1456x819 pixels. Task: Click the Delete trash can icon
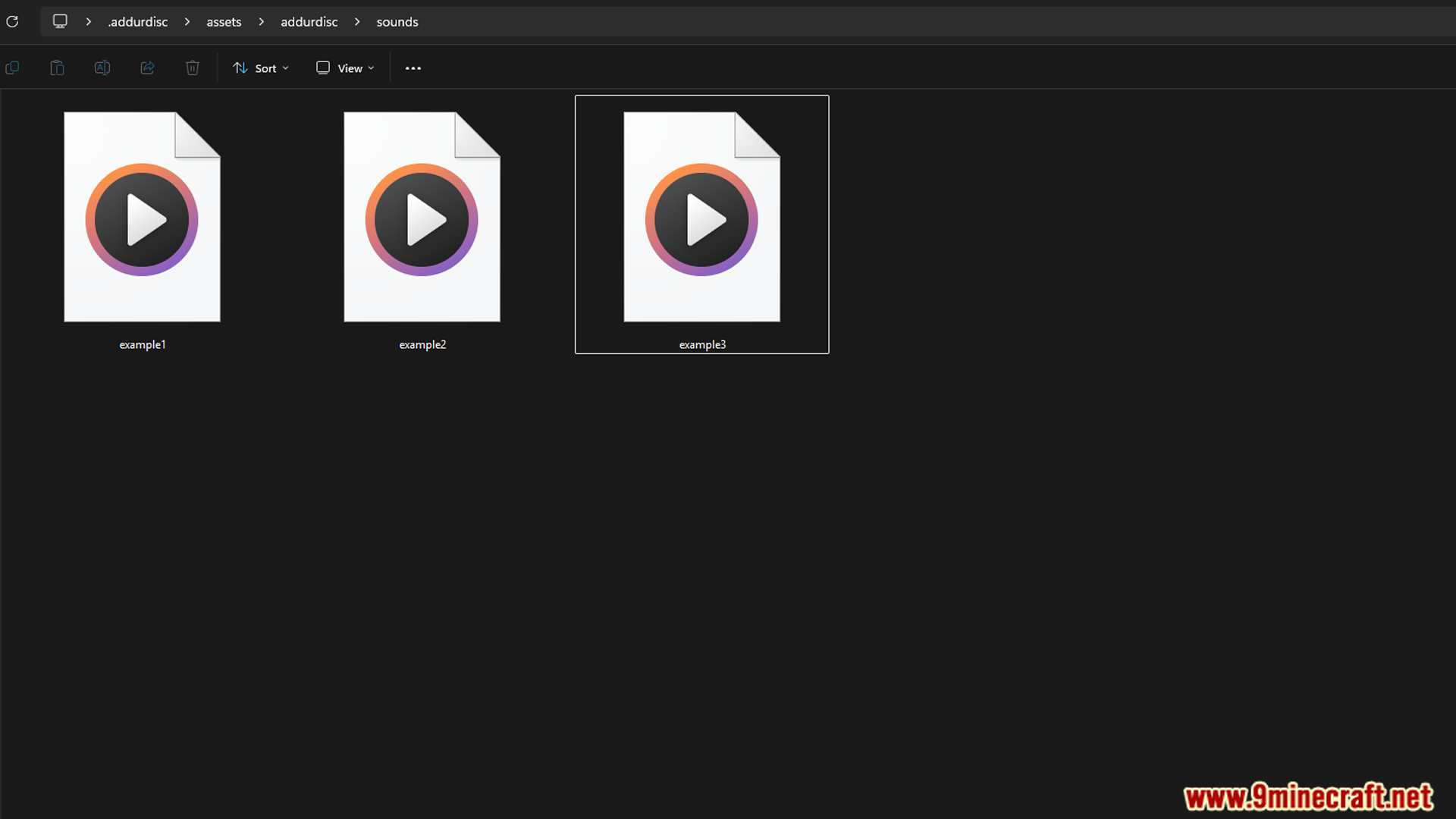(193, 68)
